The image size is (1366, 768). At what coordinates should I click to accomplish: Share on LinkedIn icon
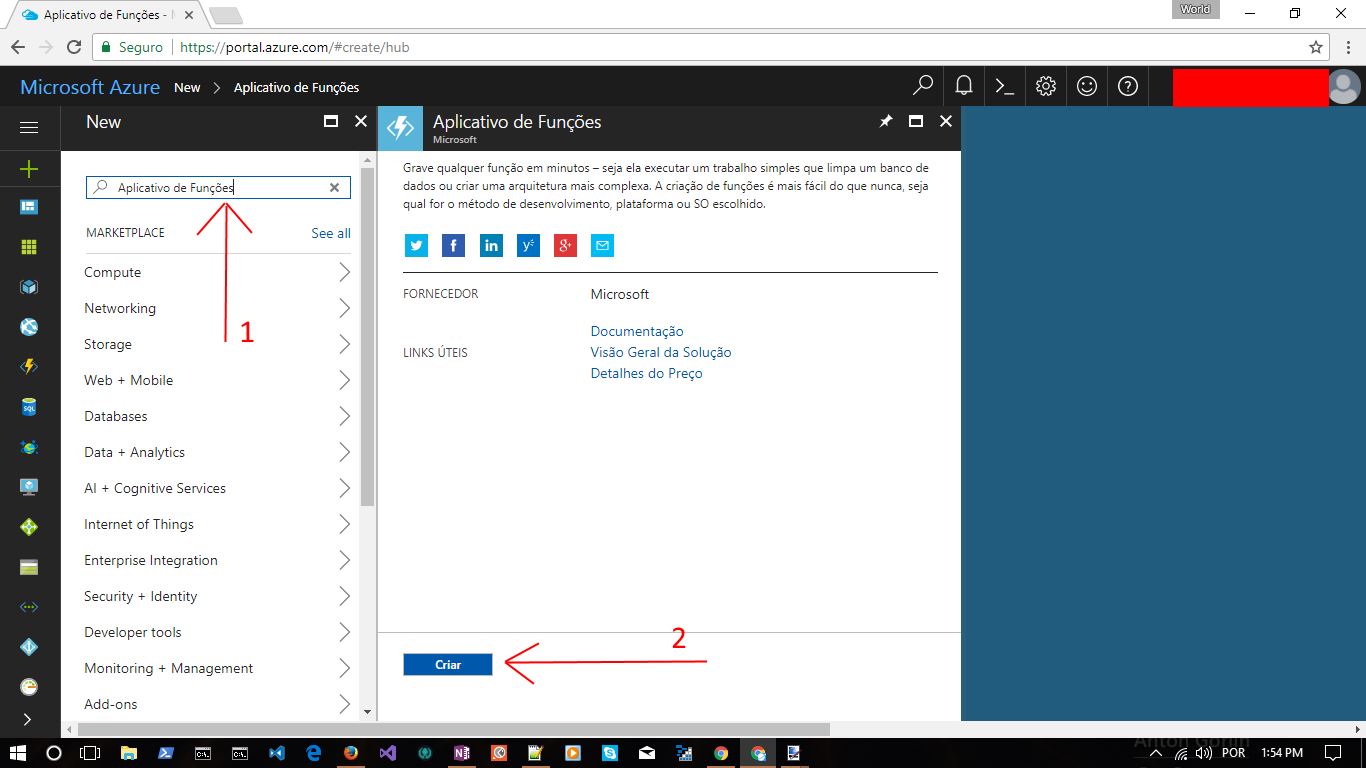point(491,246)
